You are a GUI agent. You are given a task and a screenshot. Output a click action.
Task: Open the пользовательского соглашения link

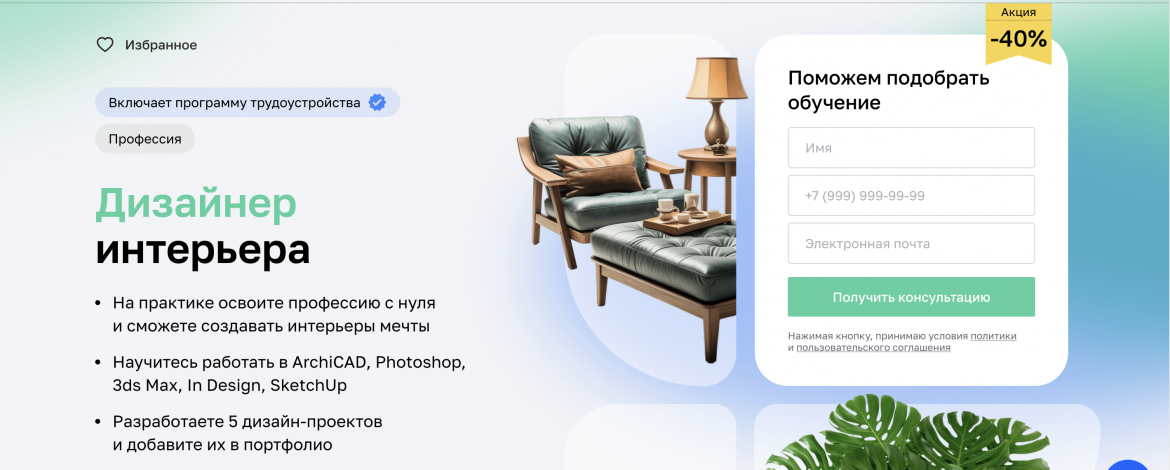tap(873, 348)
